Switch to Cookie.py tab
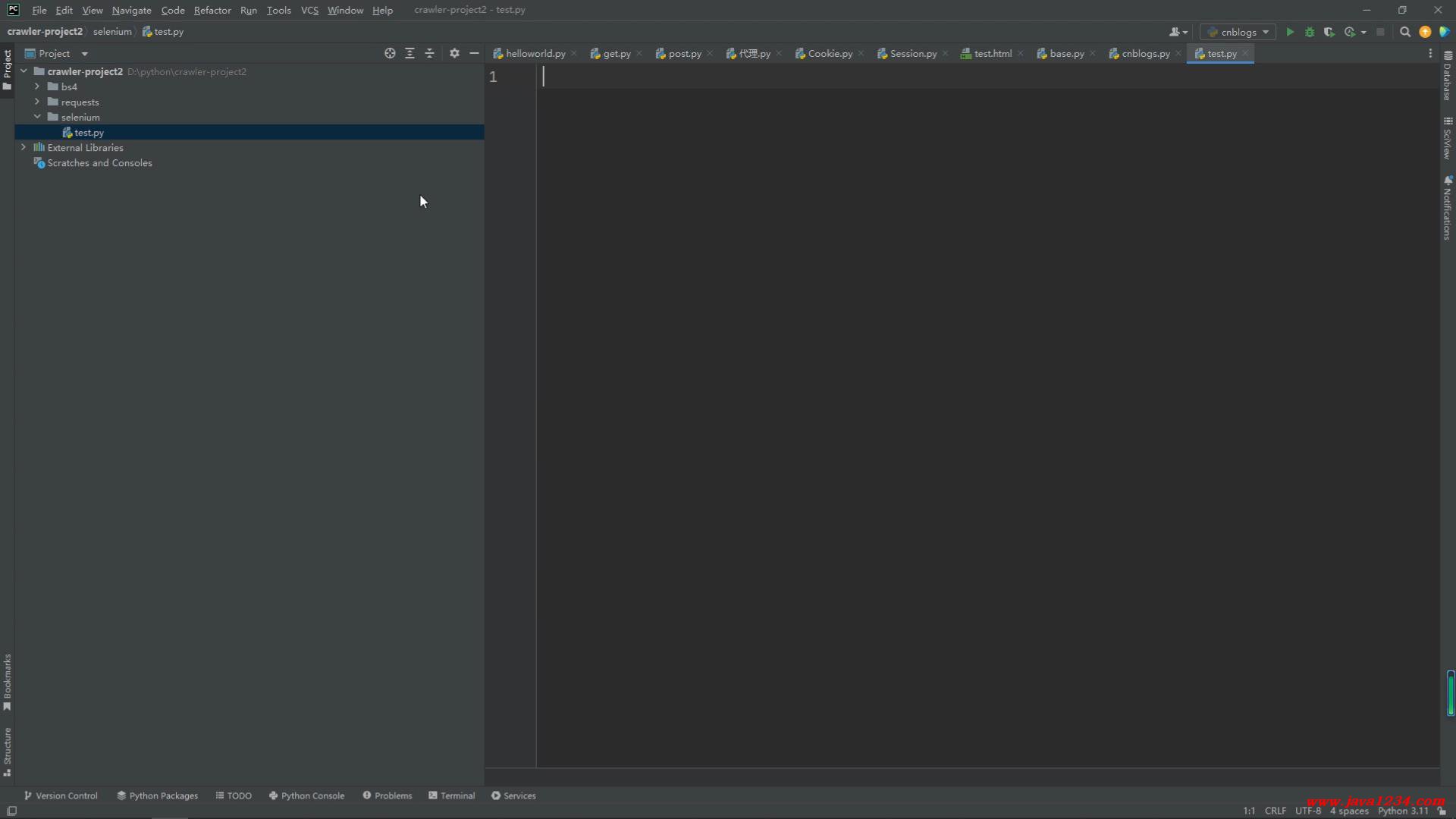 tap(824, 53)
